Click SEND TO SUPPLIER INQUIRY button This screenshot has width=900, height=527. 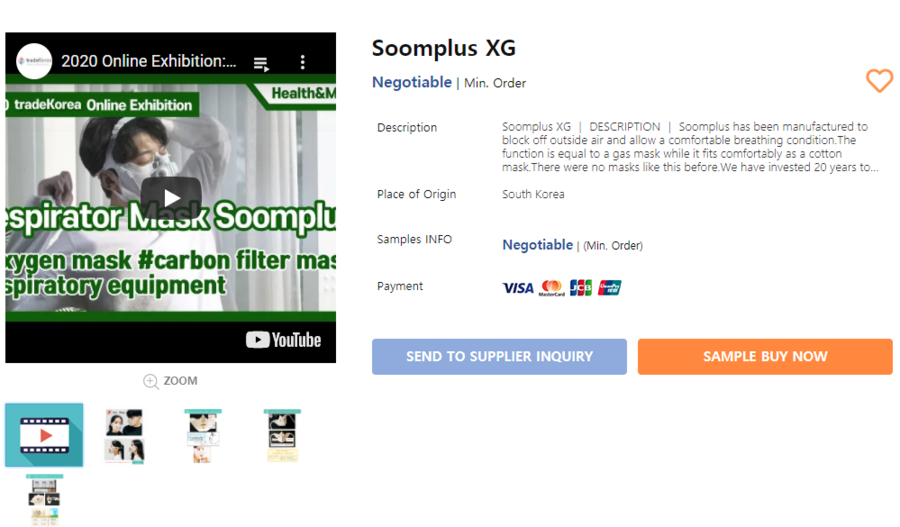[x=499, y=356]
